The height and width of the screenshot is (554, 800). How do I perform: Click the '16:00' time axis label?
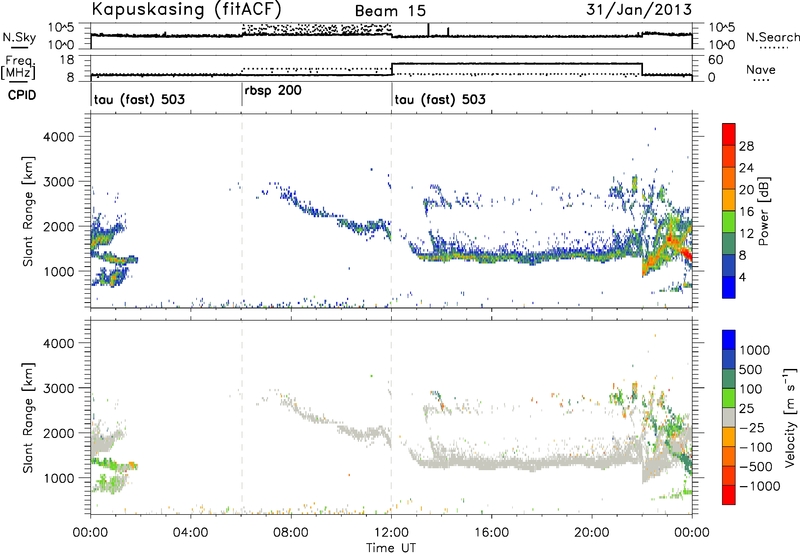[x=491, y=533]
